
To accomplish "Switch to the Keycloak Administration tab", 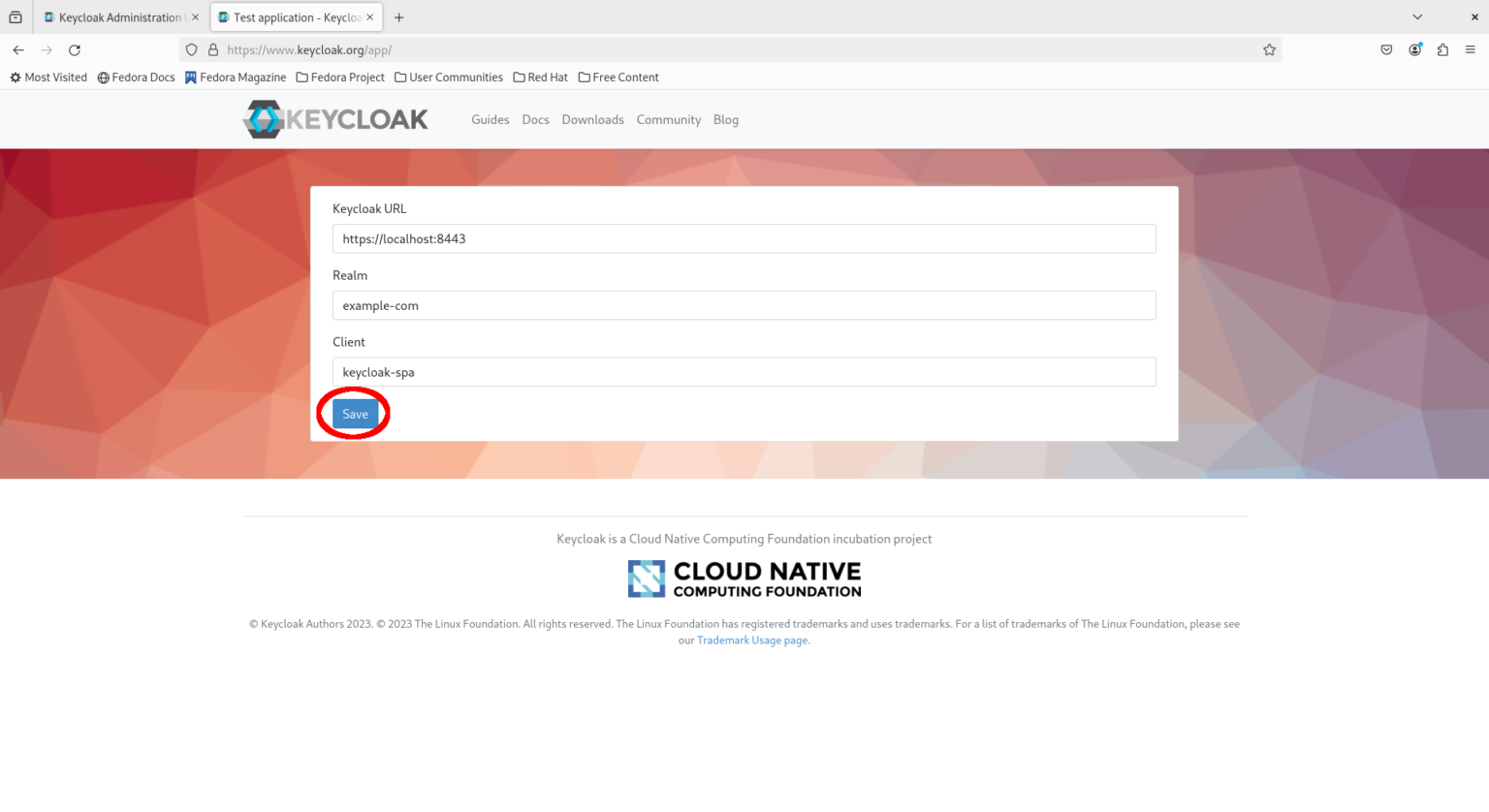I will point(116,16).
